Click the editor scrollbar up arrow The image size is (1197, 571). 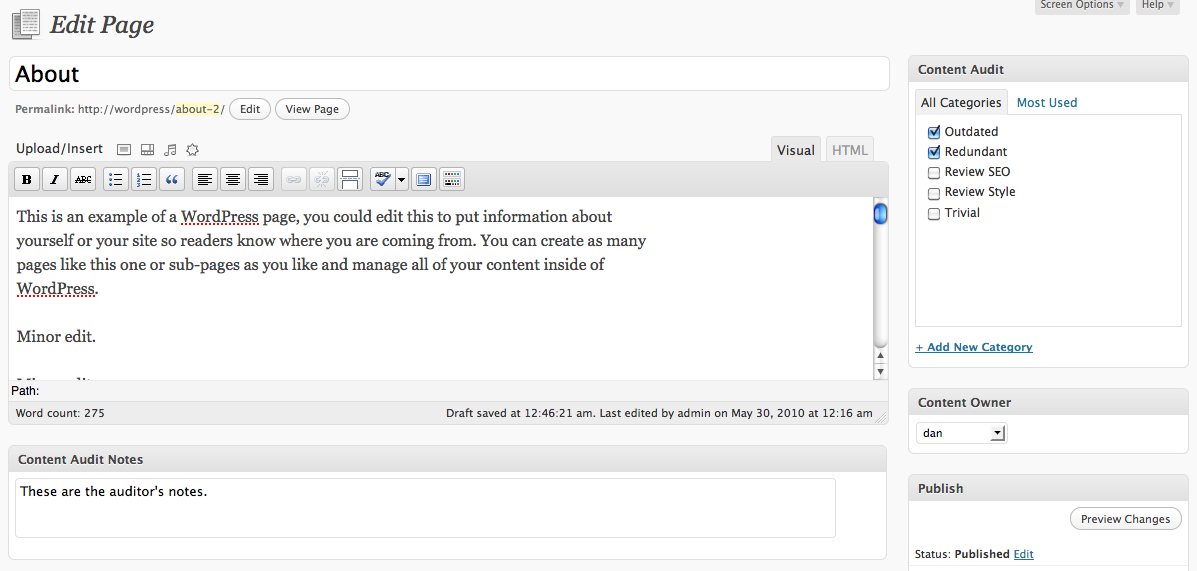[880, 356]
